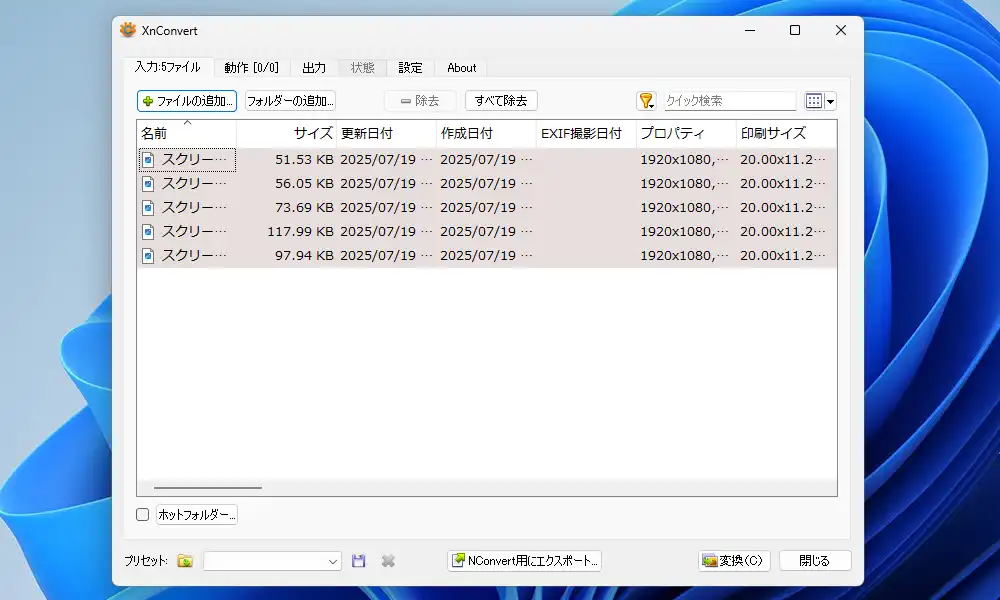Expand the view mode dropdown arrow

[x=830, y=101]
